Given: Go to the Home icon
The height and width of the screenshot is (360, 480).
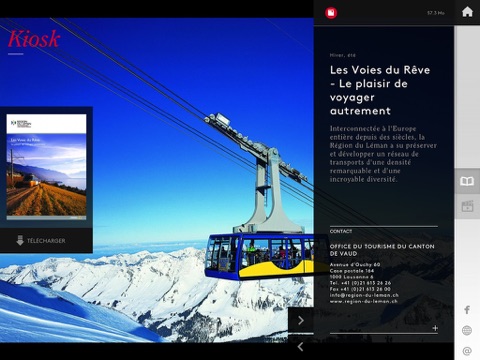Looking at the screenshot, I should click(x=467, y=12).
